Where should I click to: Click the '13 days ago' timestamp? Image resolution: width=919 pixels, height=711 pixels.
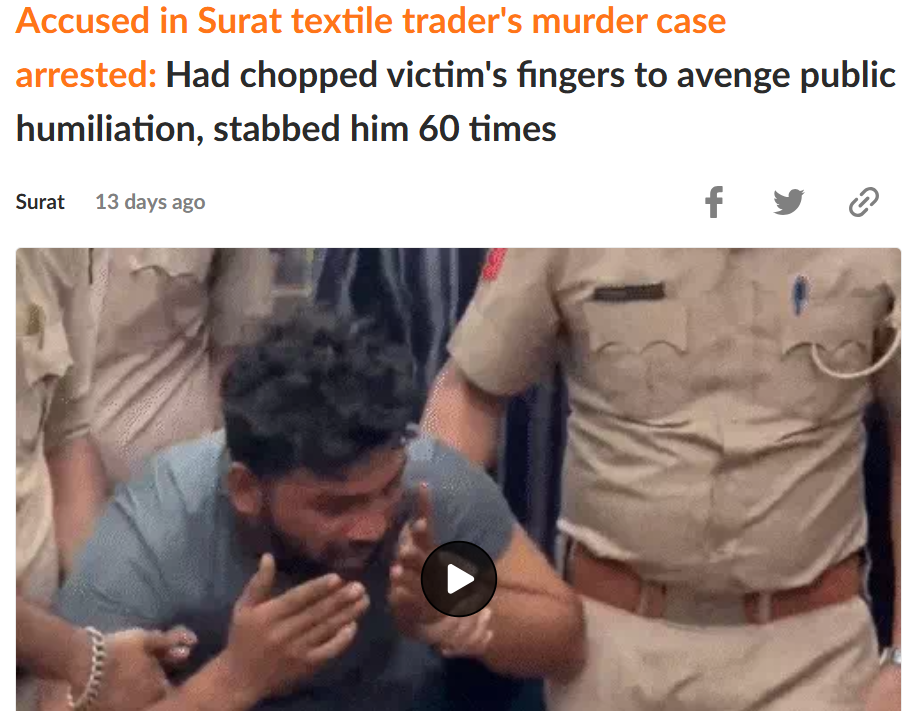(150, 202)
